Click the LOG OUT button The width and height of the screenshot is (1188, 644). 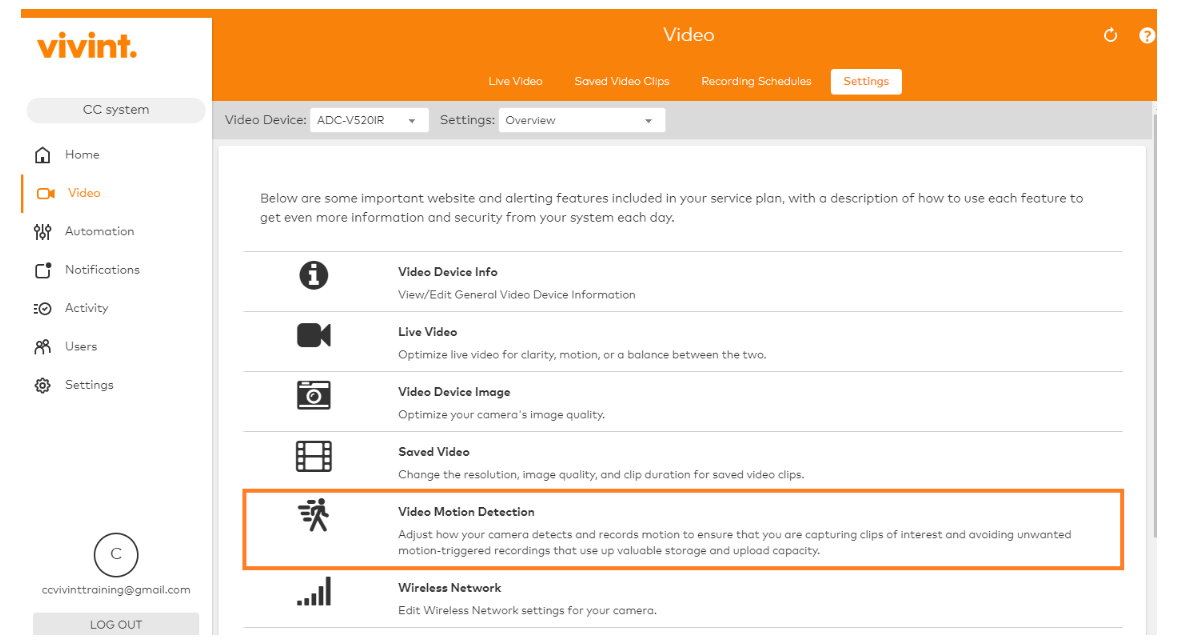tap(116, 623)
